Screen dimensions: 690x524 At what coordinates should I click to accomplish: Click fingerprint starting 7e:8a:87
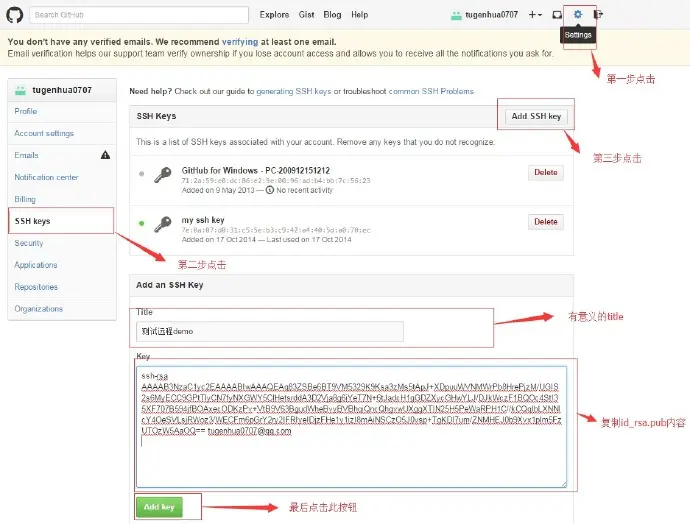276,230
